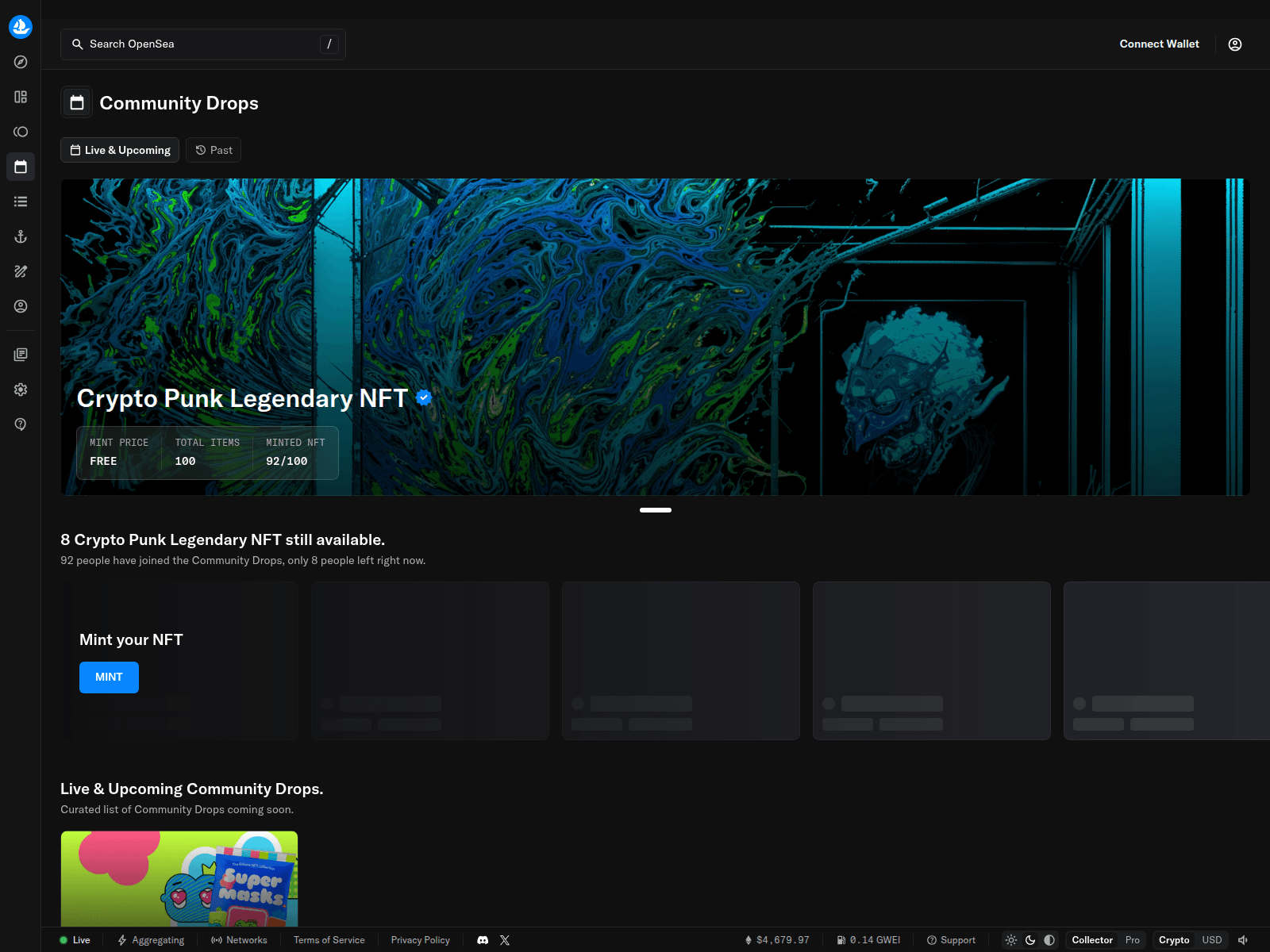The width and height of the screenshot is (1270, 952).
Task: Click the Ethereum price $4,679.97 indicator
Action: coord(777,940)
